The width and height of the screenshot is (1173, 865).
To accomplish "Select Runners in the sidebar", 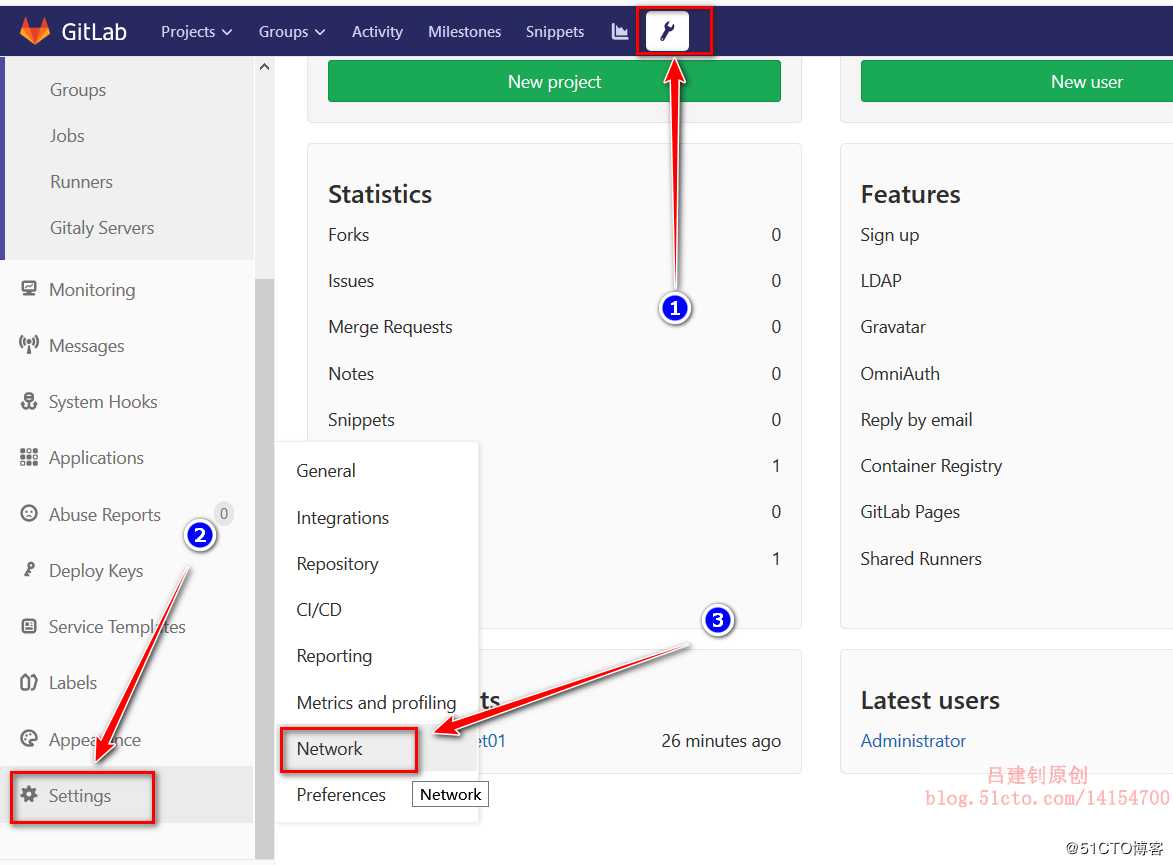I will tap(81, 182).
